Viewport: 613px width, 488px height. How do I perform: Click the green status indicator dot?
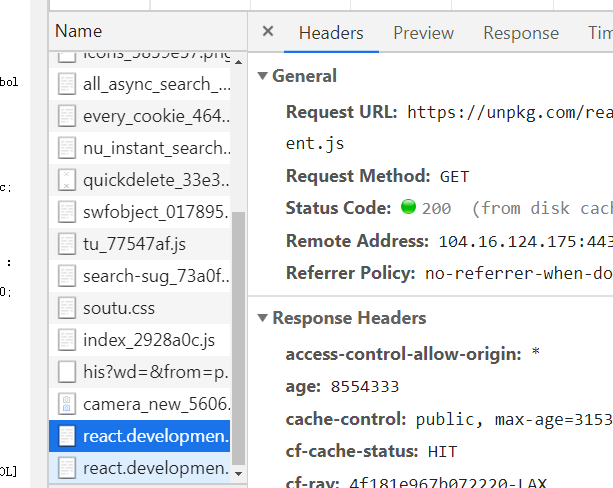point(409,207)
